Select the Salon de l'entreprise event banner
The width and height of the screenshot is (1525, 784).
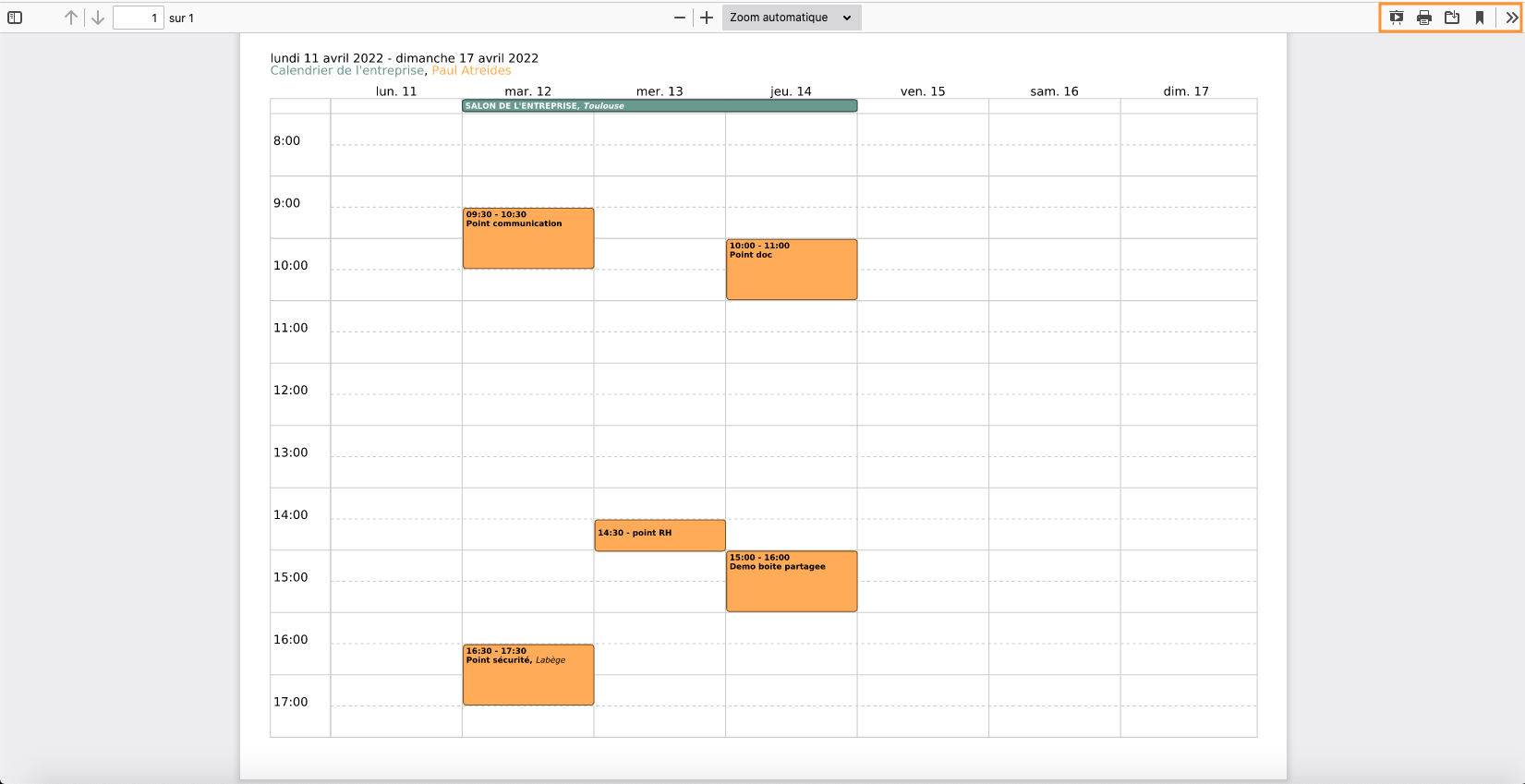click(659, 106)
